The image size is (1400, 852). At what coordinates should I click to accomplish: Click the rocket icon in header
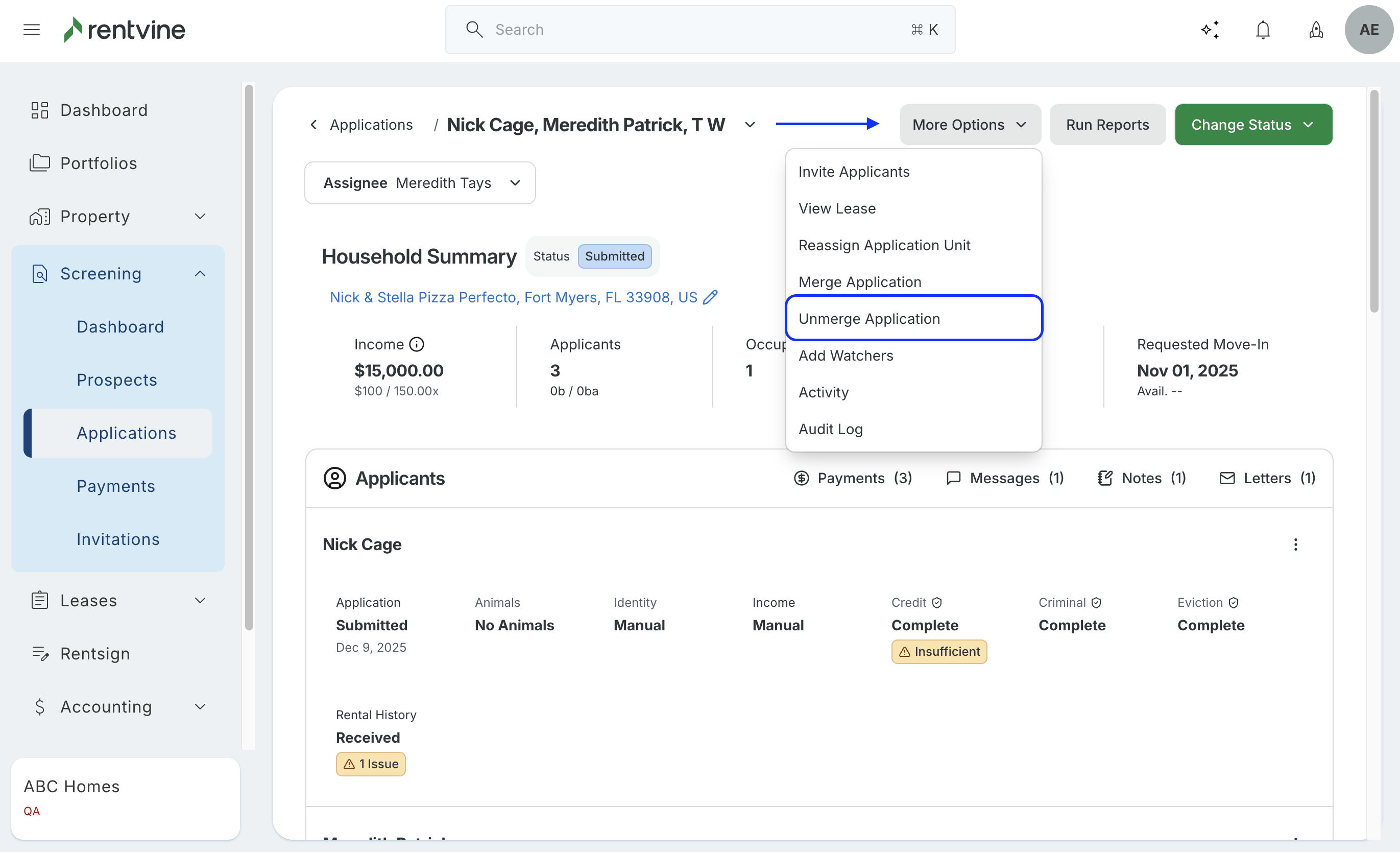click(x=1316, y=30)
